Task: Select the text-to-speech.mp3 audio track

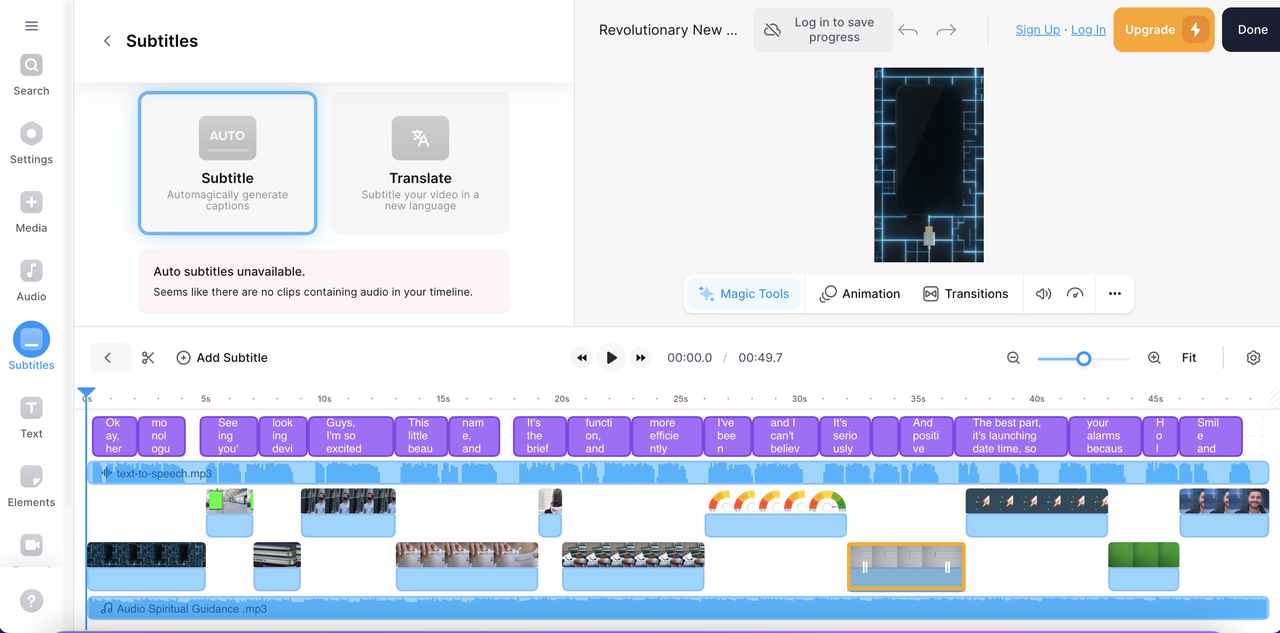Action: click(x=678, y=473)
